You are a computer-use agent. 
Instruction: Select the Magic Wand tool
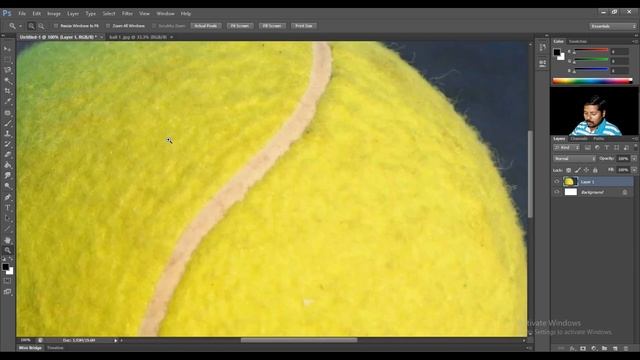point(7,81)
